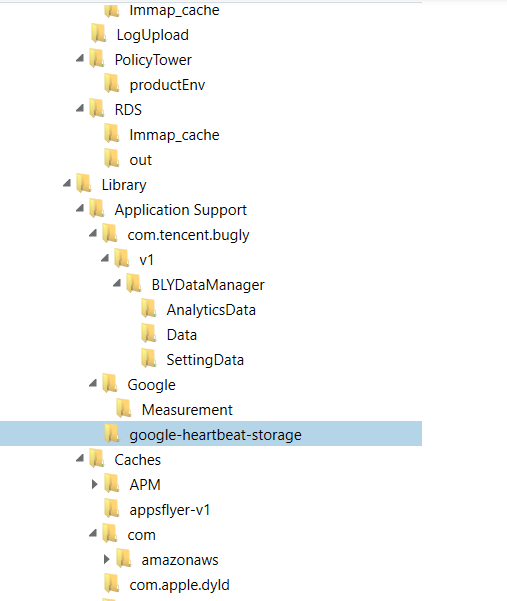The height and width of the screenshot is (601, 507).
Task: Select the "Measurement" label
Action: click(x=187, y=410)
